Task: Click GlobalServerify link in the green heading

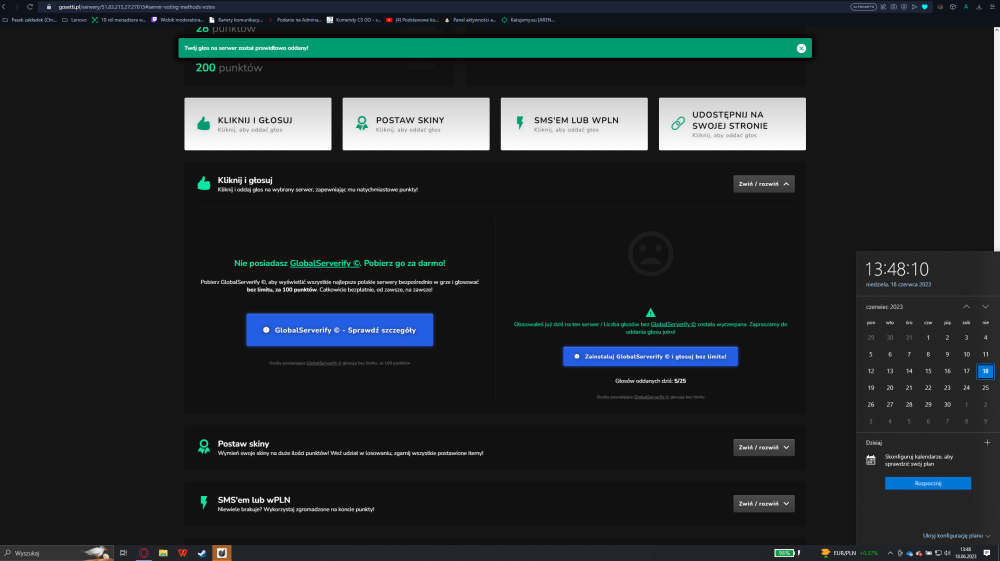Action: pos(325,263)
